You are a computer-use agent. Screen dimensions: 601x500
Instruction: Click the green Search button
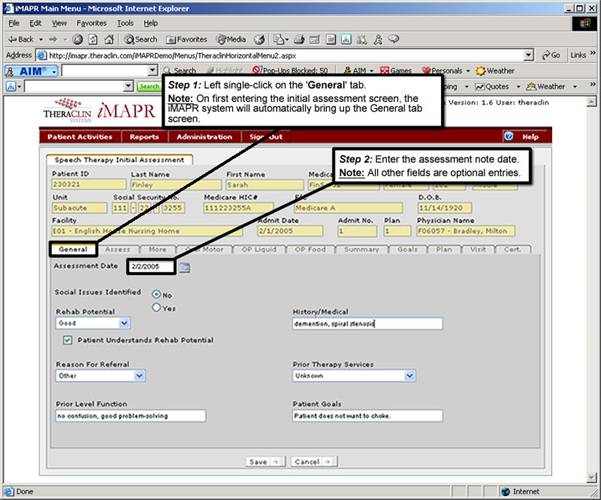coord(149,87)
